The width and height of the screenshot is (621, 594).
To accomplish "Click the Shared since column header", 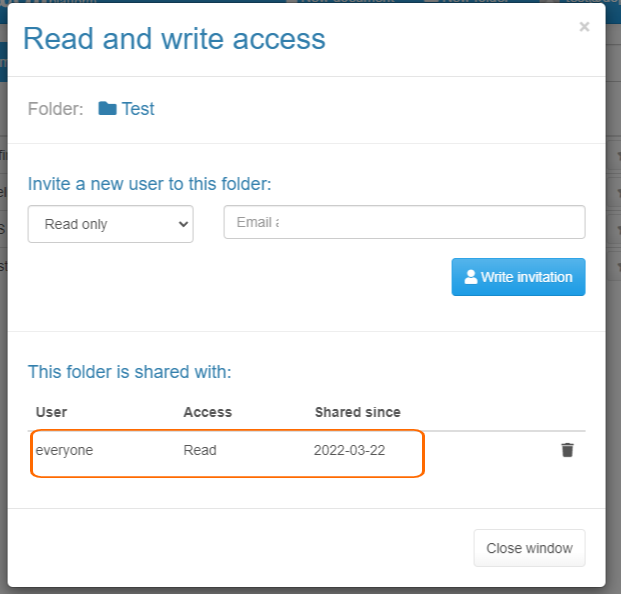I will click(x=358, y=412).
